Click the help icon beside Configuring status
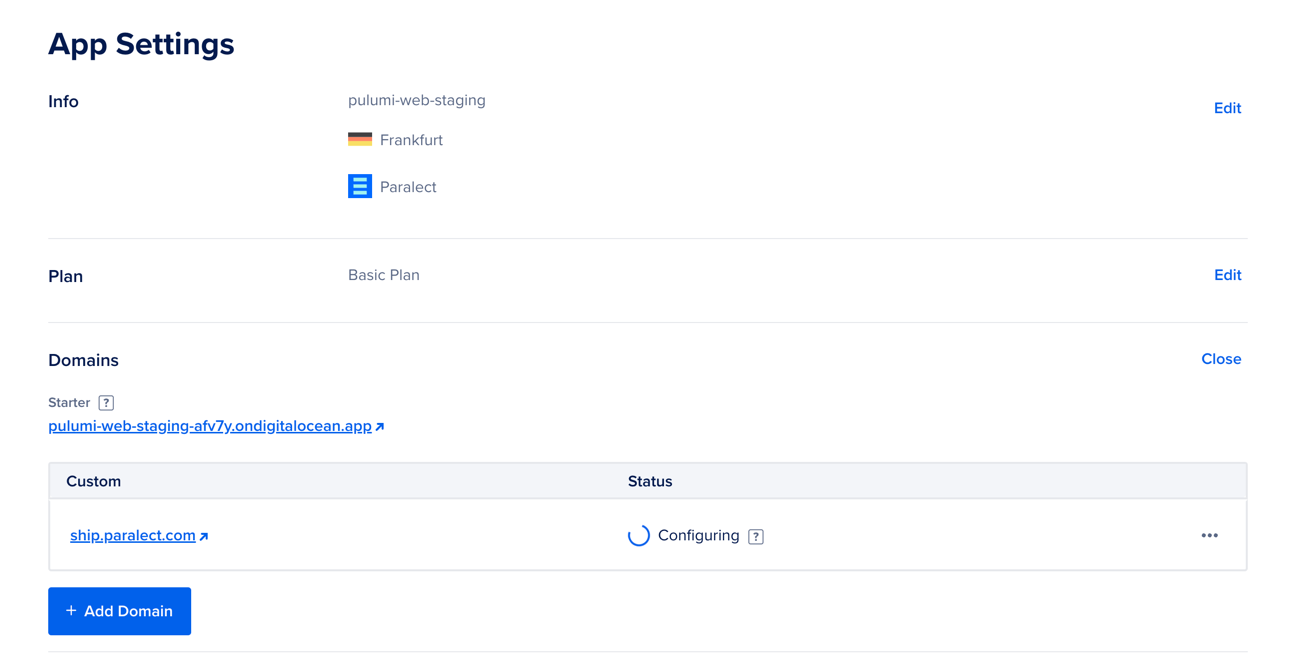Screen dimensions: 1296x670 [755, 536]
